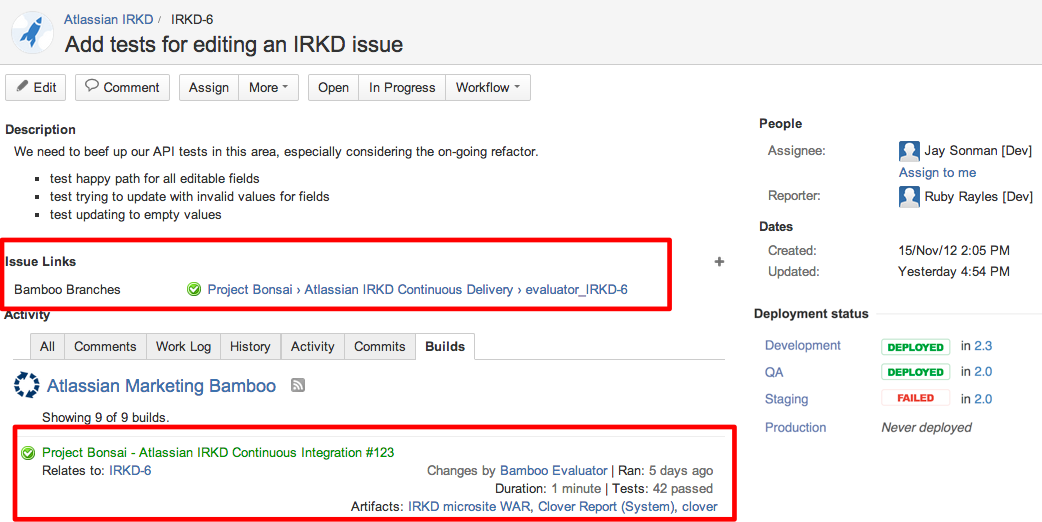Image resolution: width=1042 pixels, height=522 pixels.
Task: Open the Bamboo Evaluator author link
Action: click(554, 471)
